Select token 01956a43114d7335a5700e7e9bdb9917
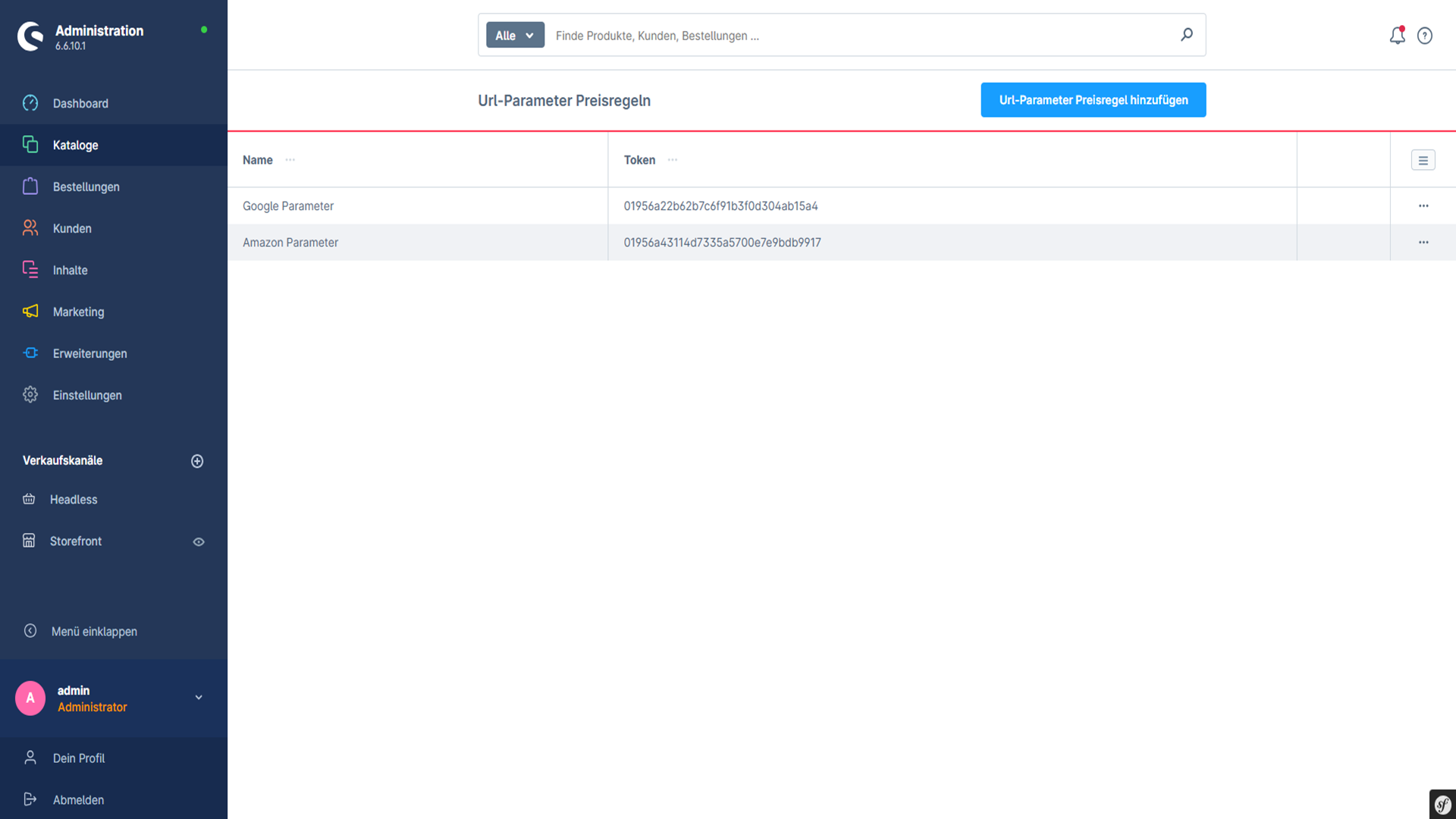The image size is (1456, 819). 722,243
